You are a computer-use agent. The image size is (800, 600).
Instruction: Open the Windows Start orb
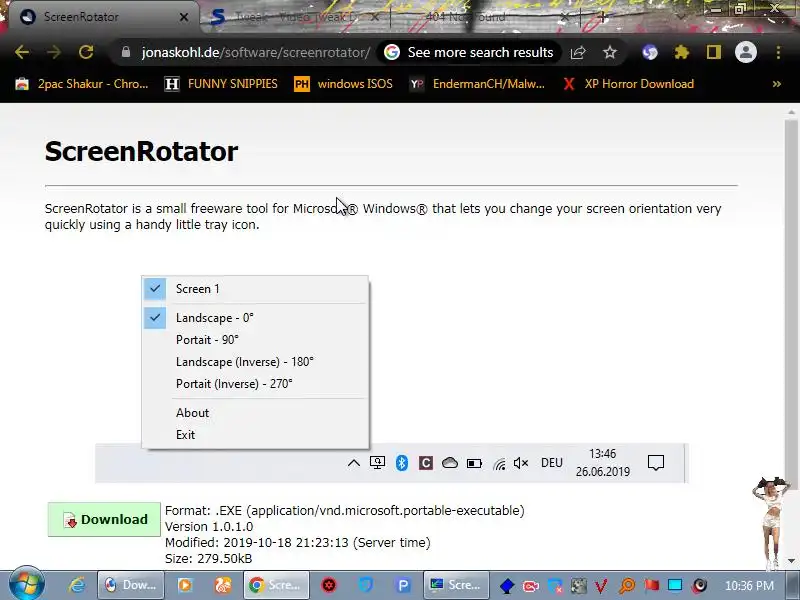[x=27, y=585]
